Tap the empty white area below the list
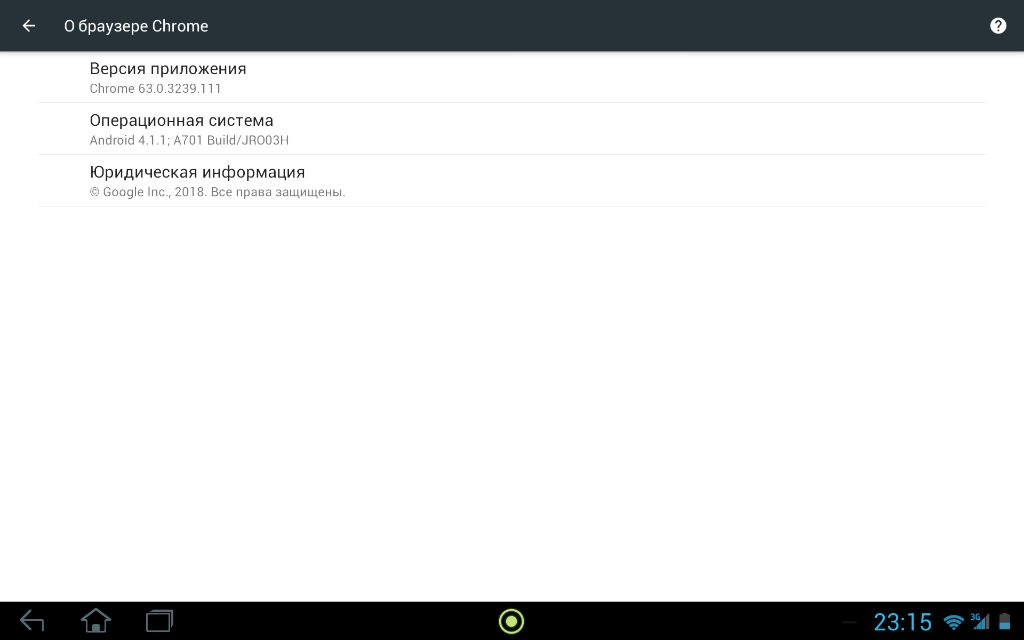Image resolution: width=1024 pixels, height=640 pixels. coord(512,404)
